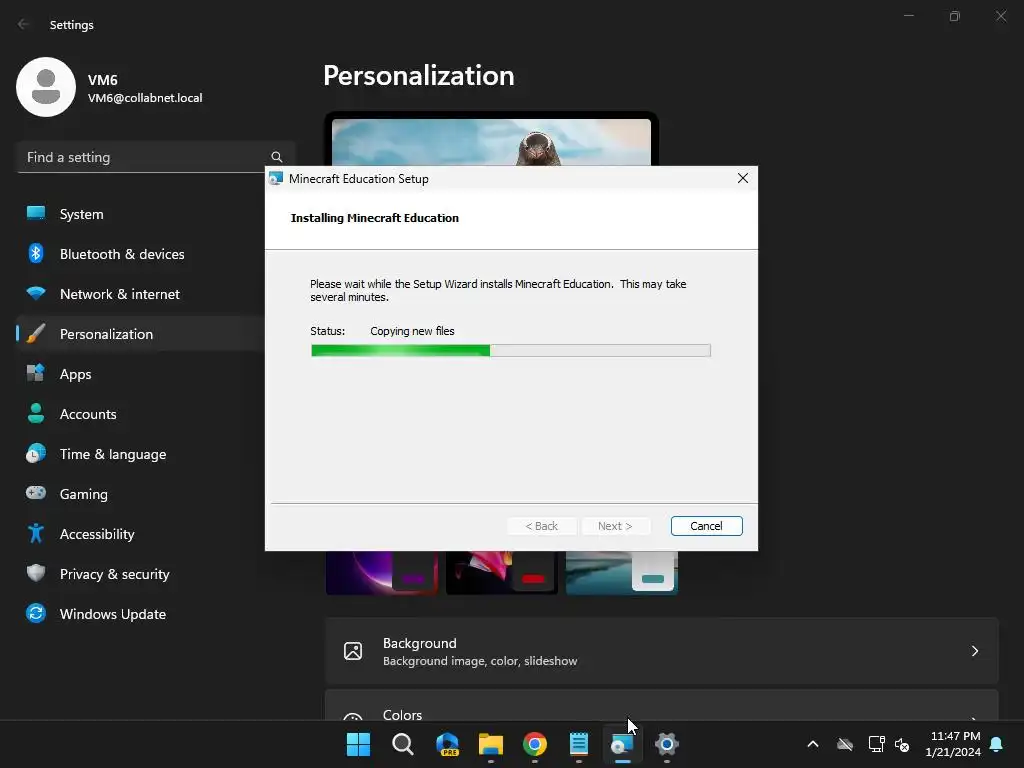Click the Time & language clock icon
1024x768 pixels.
pyautogui.click(x=36, y=453)
